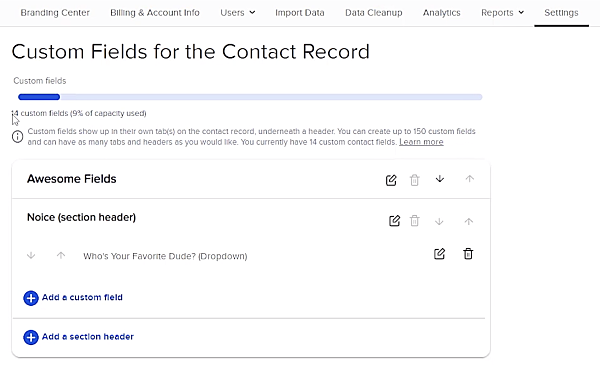600x365 pixels.
Task: Open the Users dropdown menu
Action: point(238,13)
